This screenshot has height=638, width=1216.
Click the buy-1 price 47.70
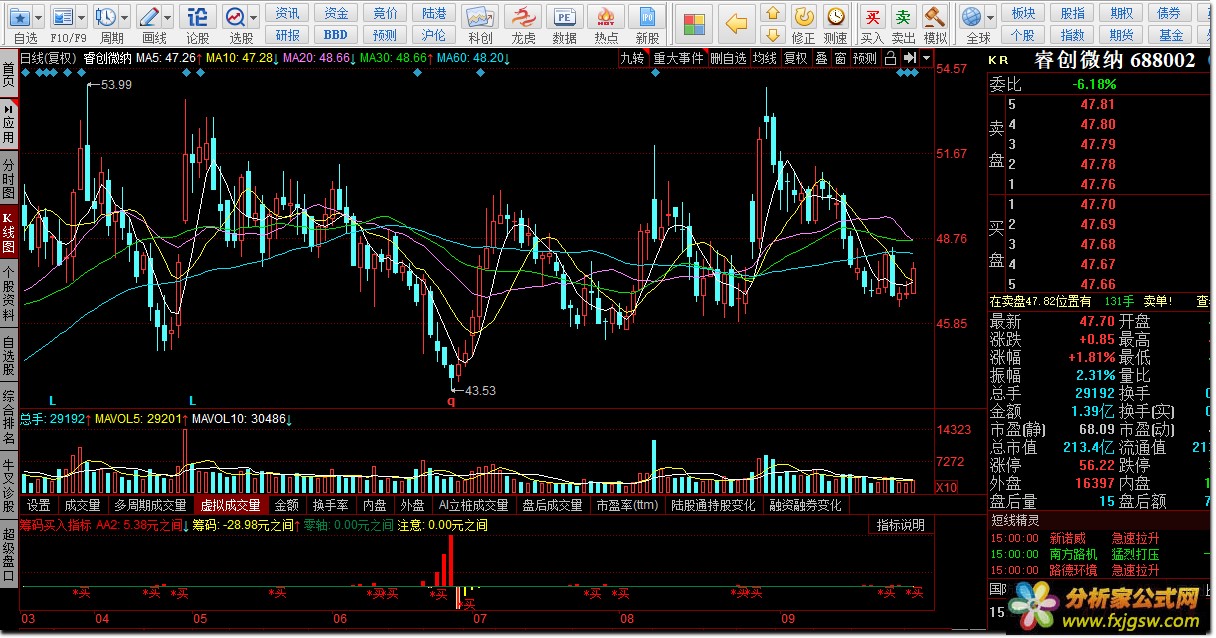click(x=1098, y=204)
